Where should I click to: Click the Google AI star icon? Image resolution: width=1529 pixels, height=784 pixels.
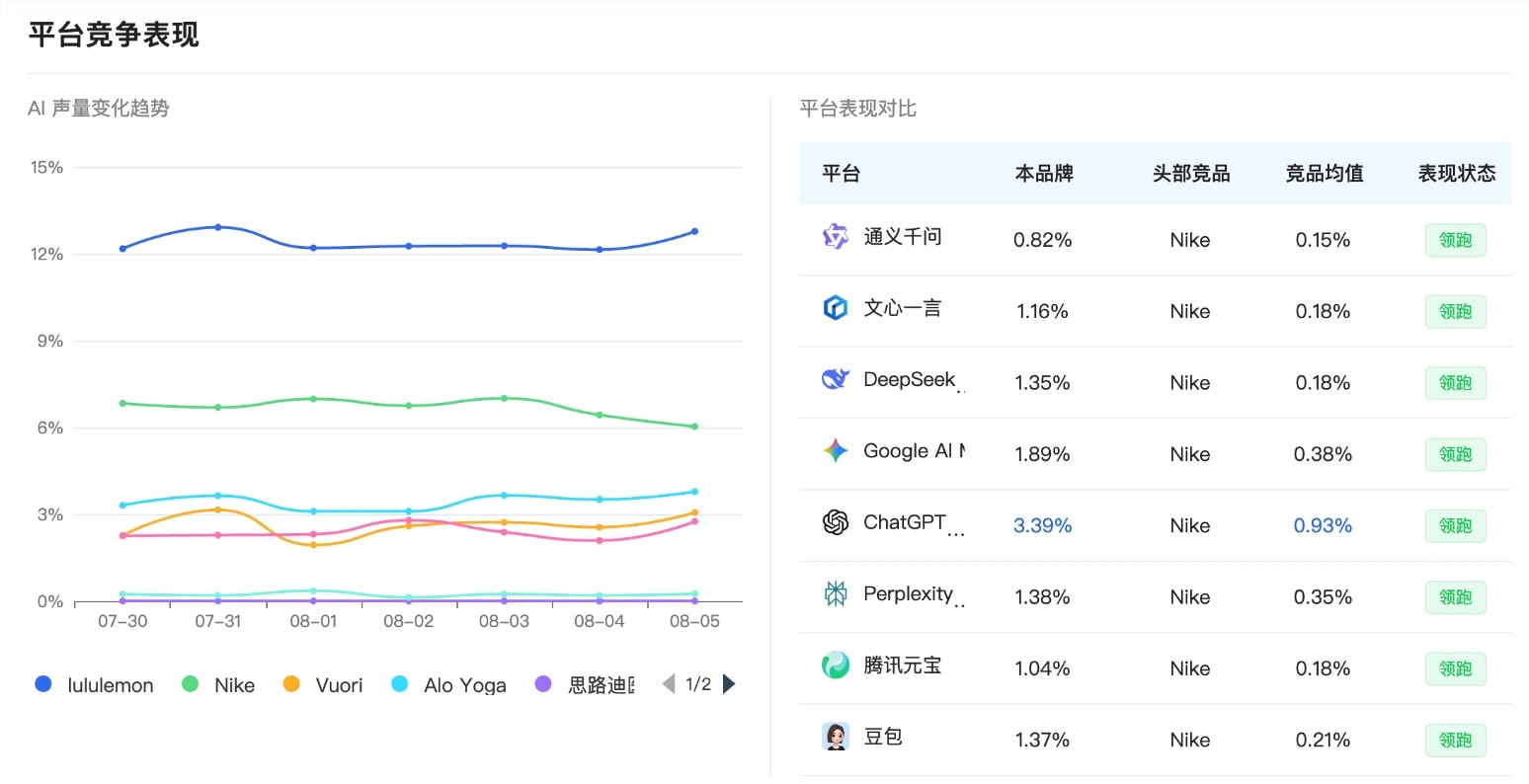click(836, 451)
